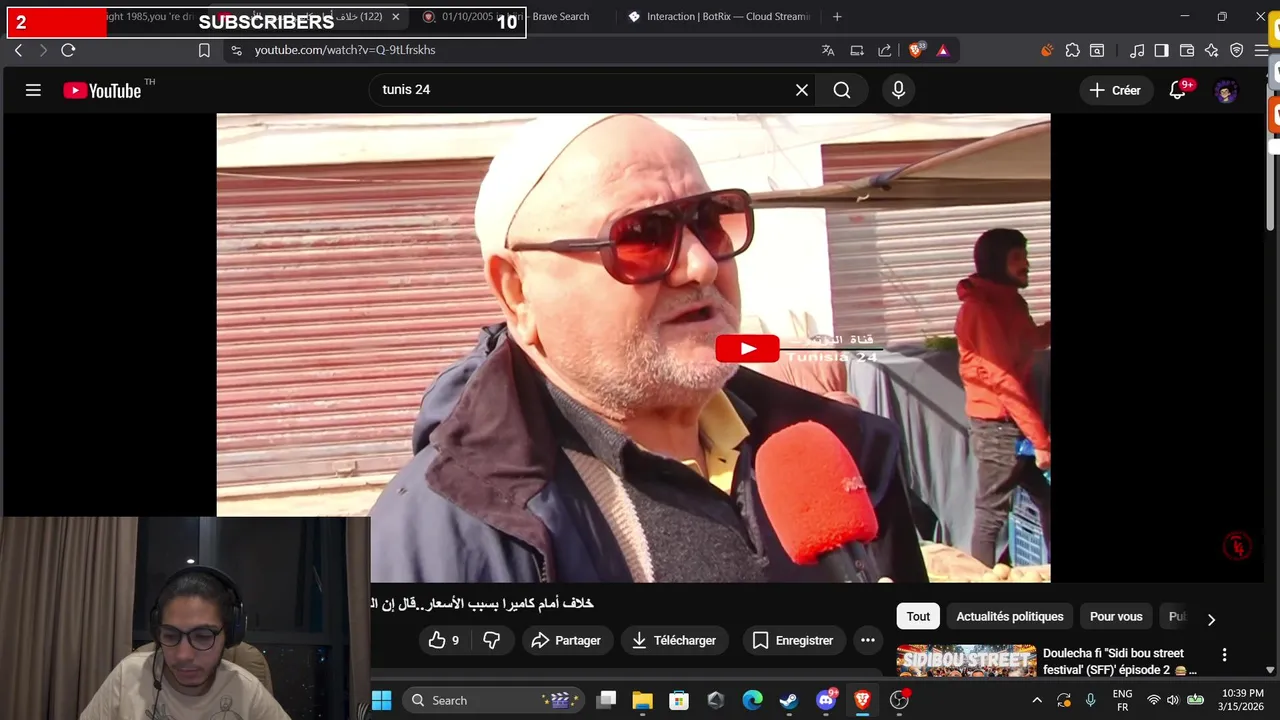Open the Sidibou Street video thumbnail
Image resolution: width=1280 pixels, height=720 pixels.
point(966,661)
